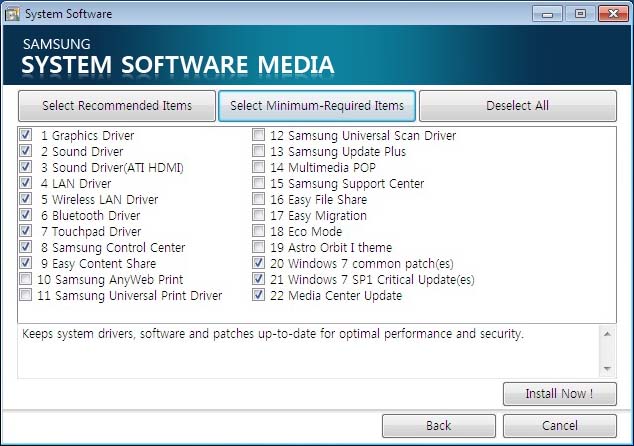Click the description text about optimal performance
634x446 pixels.
pos(273,334)
